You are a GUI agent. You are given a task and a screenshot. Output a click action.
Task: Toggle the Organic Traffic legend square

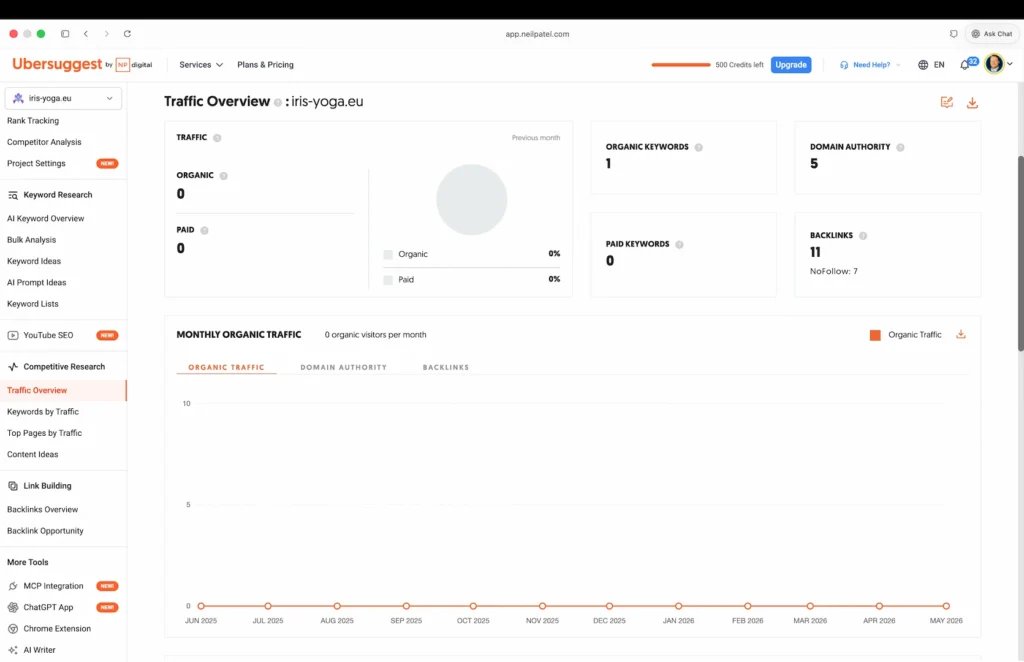[x=875, y=335]
